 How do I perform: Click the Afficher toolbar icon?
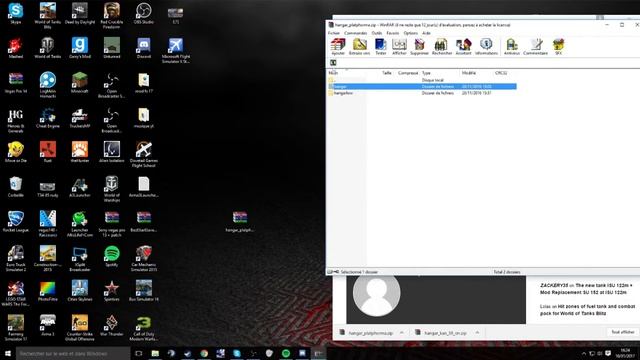point(399,47)
